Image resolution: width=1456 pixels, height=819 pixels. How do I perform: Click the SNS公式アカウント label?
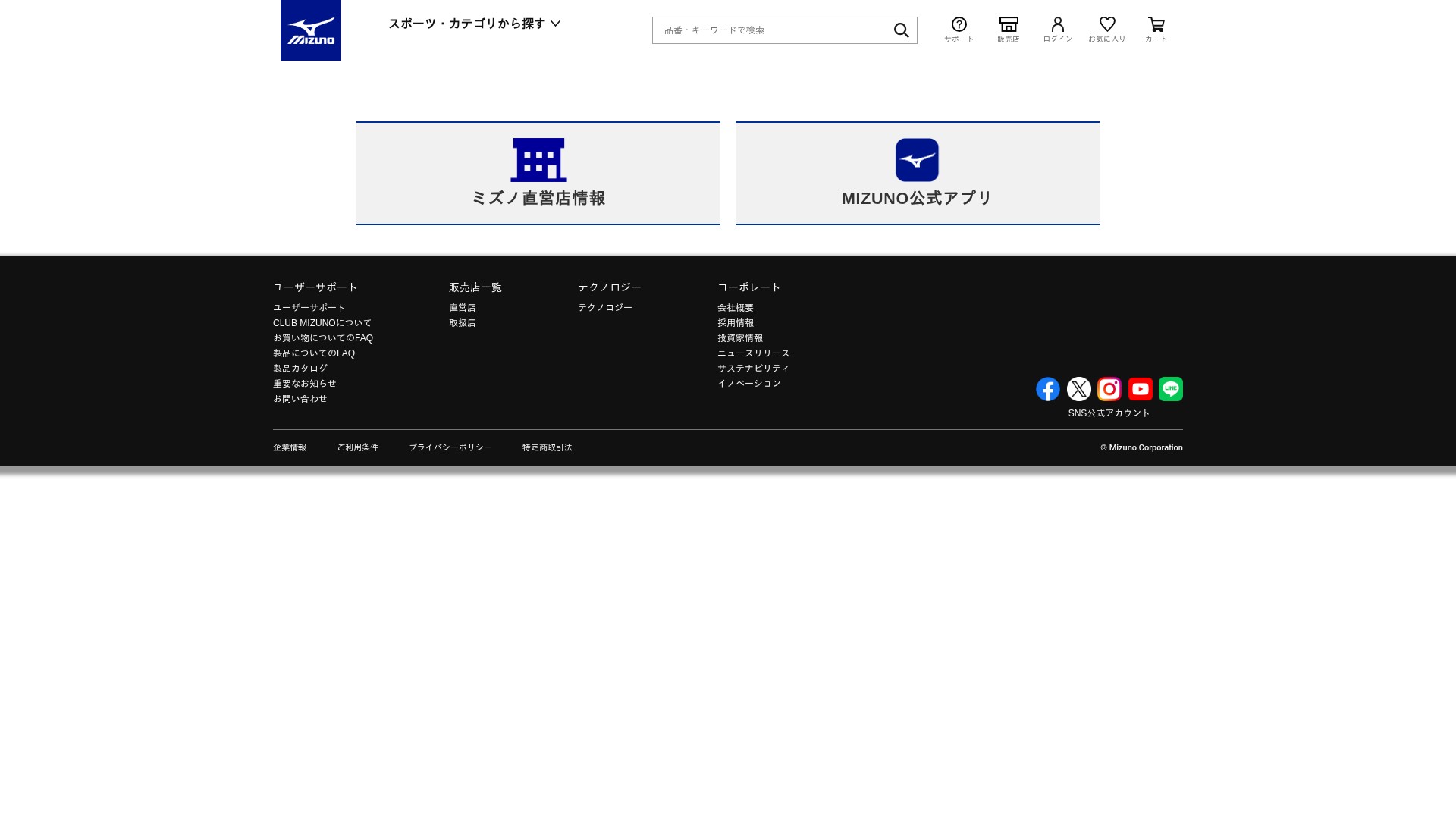click(x=1109, y=413)
